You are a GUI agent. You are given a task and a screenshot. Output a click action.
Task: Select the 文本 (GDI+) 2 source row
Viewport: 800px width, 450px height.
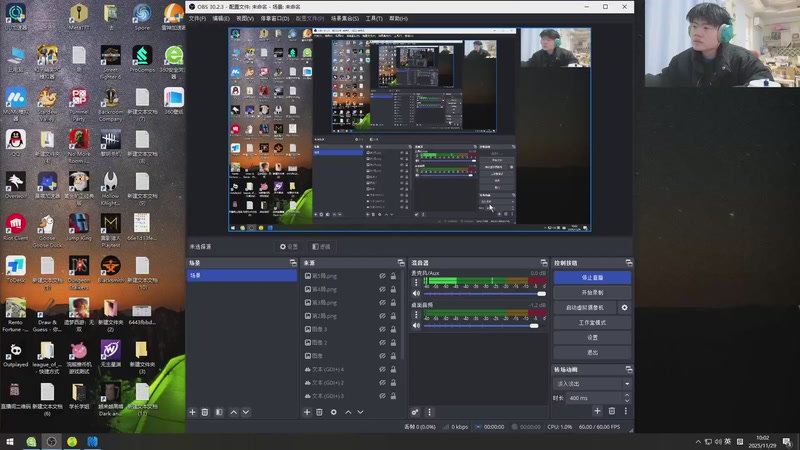pyautogui.click(x=352, y=383)
